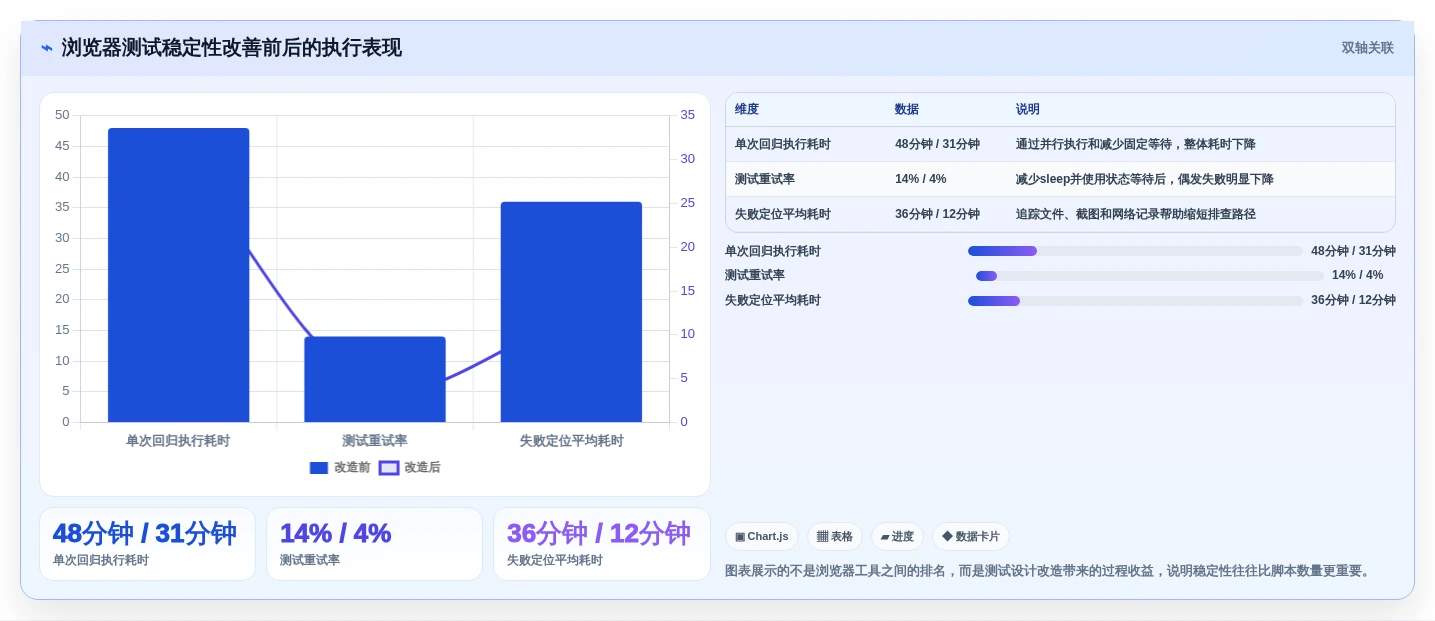The image size is (1435, 621).
Task: Click description 通过并行执行和减少固定等待
Action: pyautogui.click(x=1136, y=144)
